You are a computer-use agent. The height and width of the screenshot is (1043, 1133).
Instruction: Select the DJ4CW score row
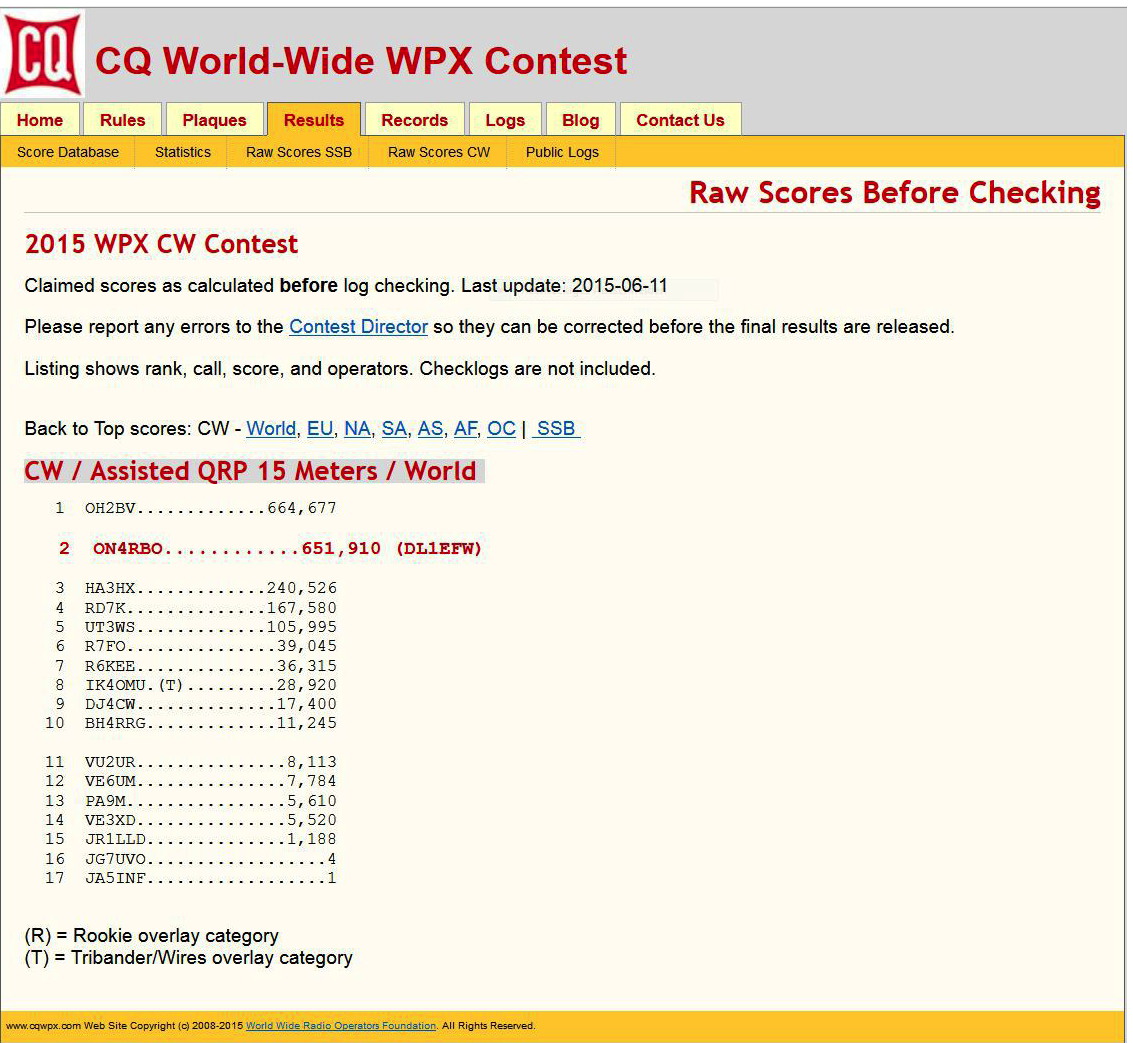(x=196, y=704)
